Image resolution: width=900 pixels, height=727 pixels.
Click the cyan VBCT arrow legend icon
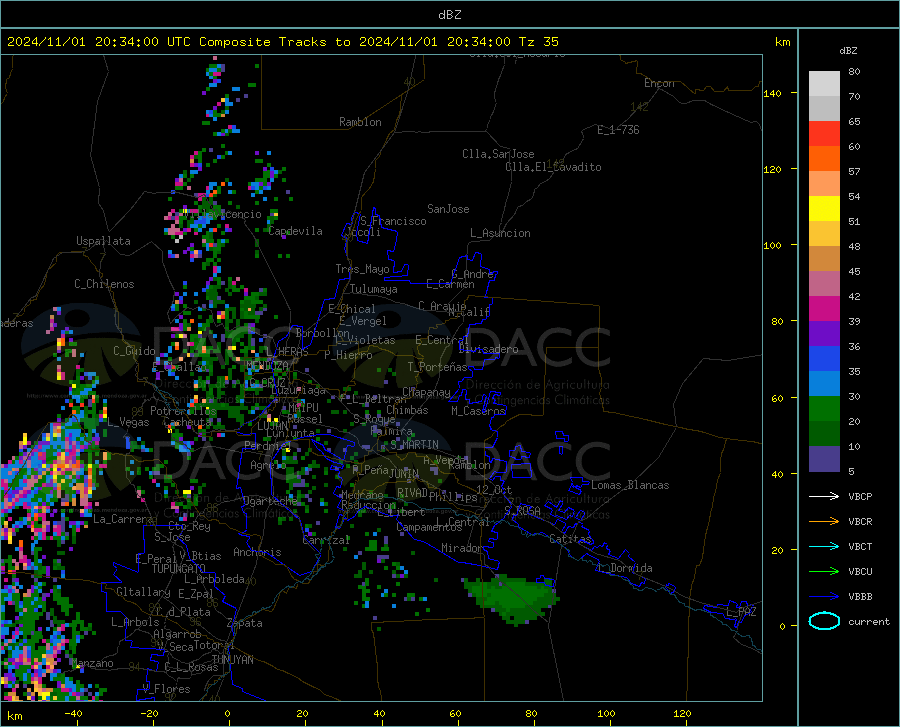pos(824,546)
